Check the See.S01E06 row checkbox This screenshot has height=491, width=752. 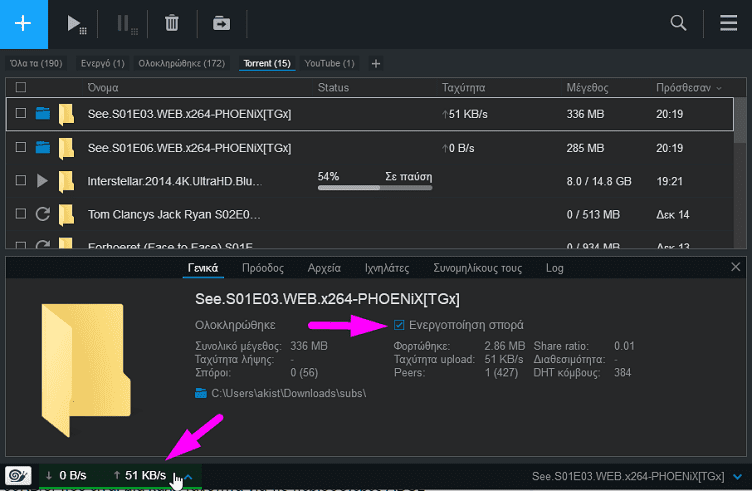(21, 147)
